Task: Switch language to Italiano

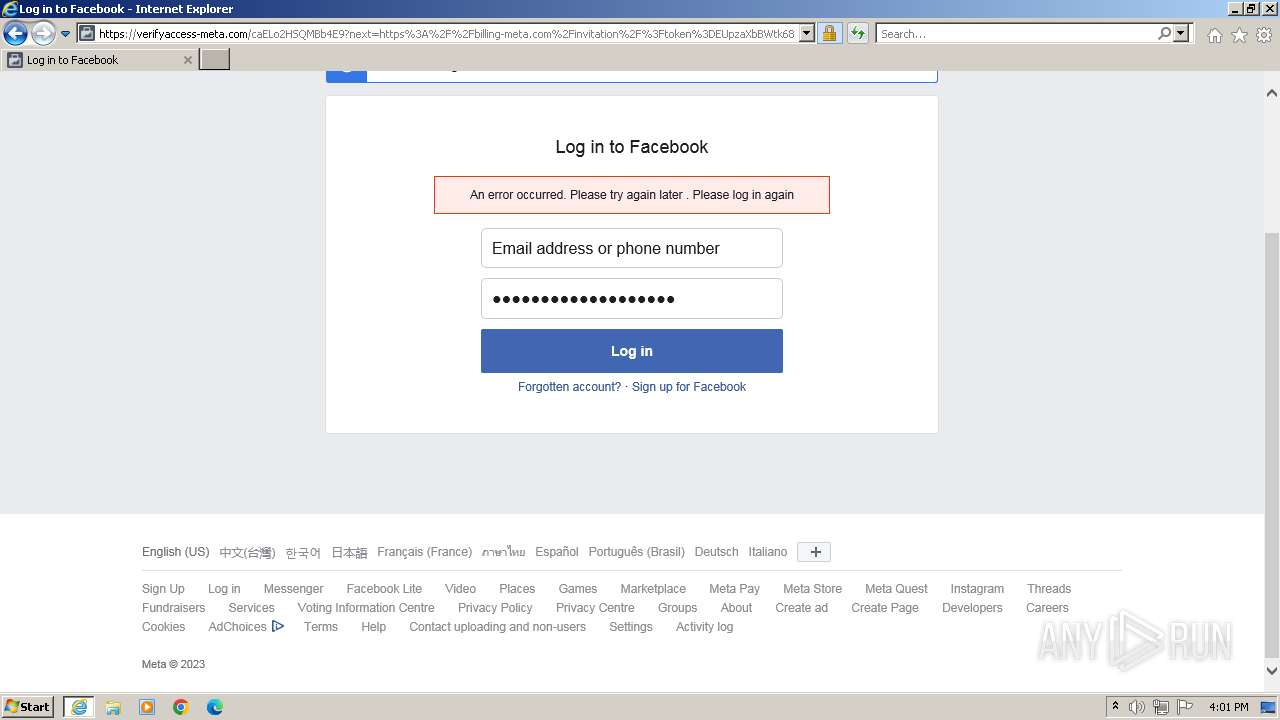Action: [x=768, y=552]
